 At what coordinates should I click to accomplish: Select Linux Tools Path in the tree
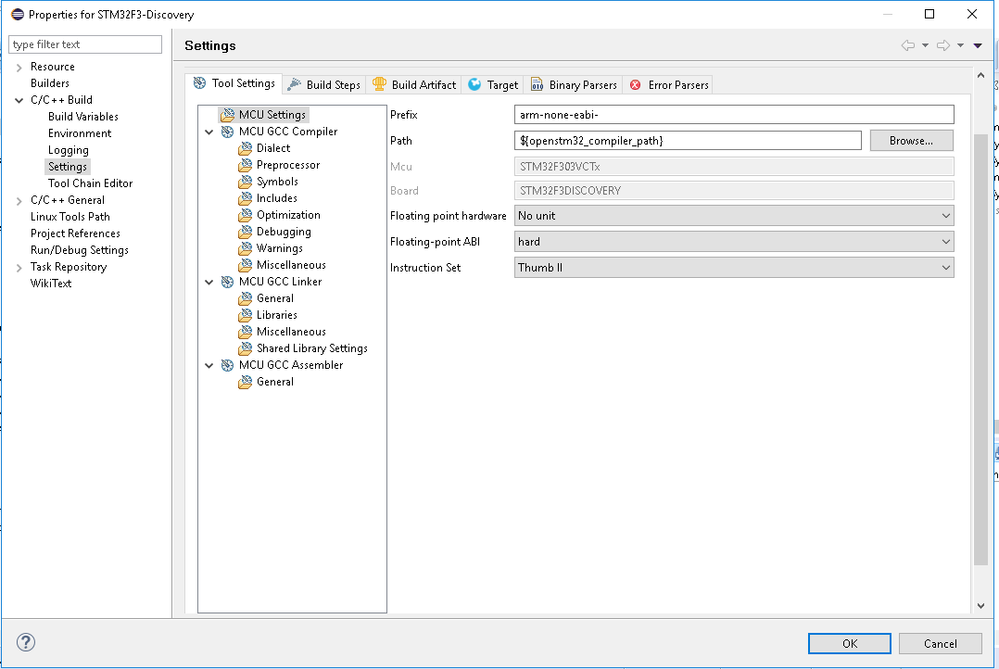tap(70, 217)
